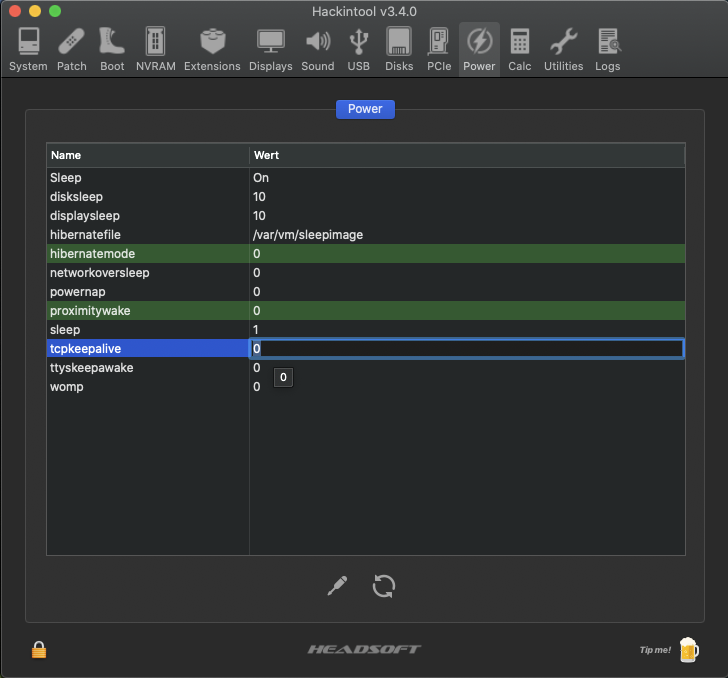The height and width of the screenshot is (678, 728).
Task: Open the System toolbar section
Action: (x=28, y=50)
